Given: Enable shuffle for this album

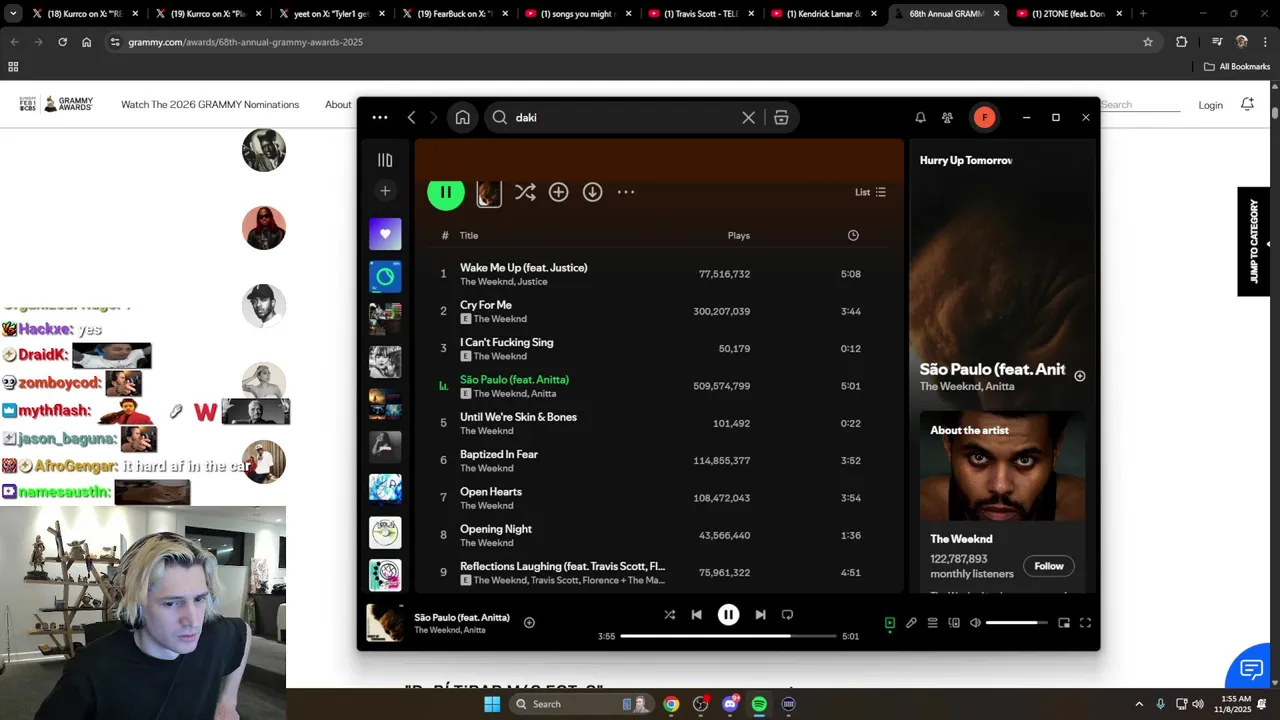Looking at the screenshot, I should (x=525, y=192).
